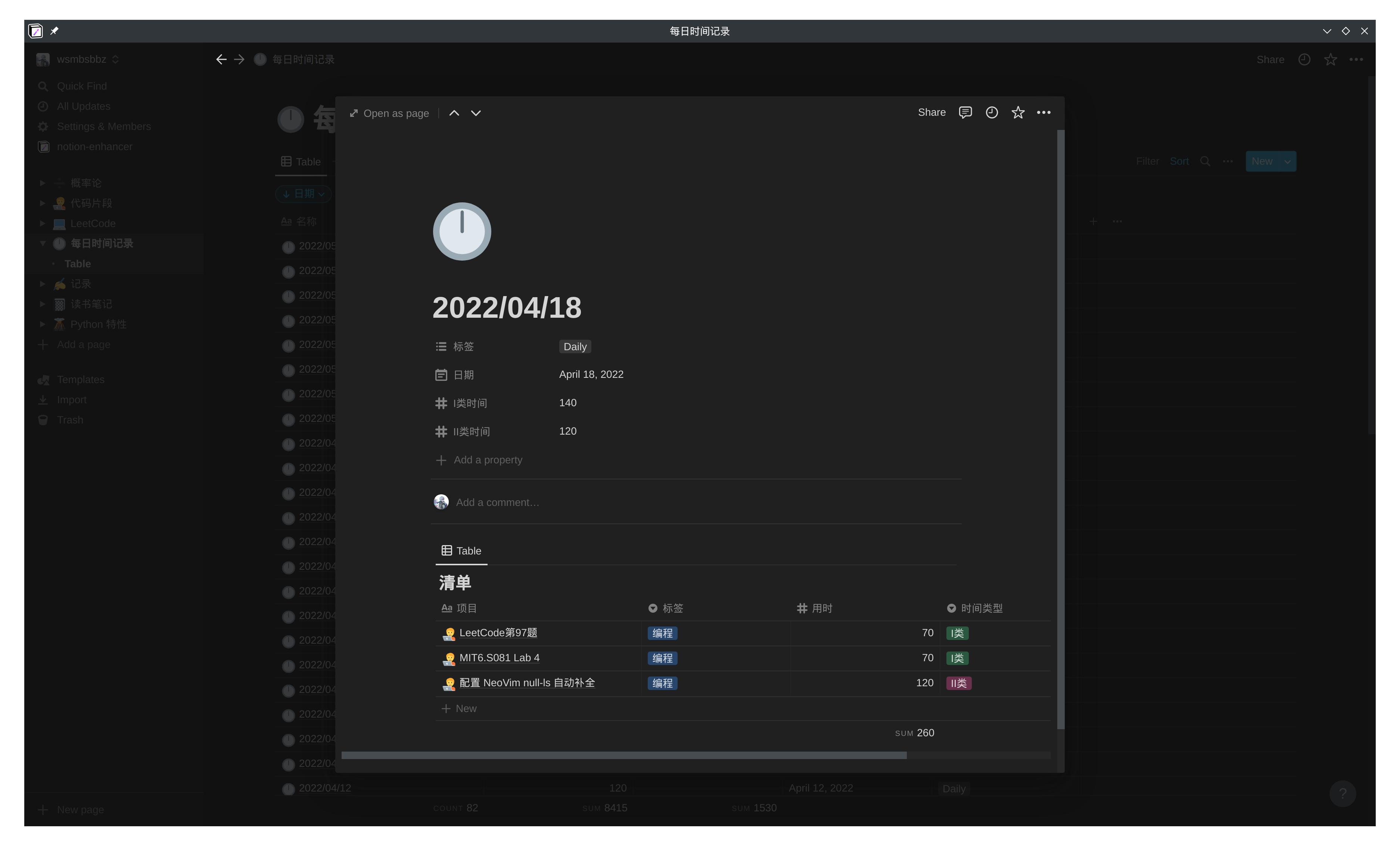Viewport: 1400px width, 855px height.
Task: Navigate forward with the right arrow
Action: (239, 60)
